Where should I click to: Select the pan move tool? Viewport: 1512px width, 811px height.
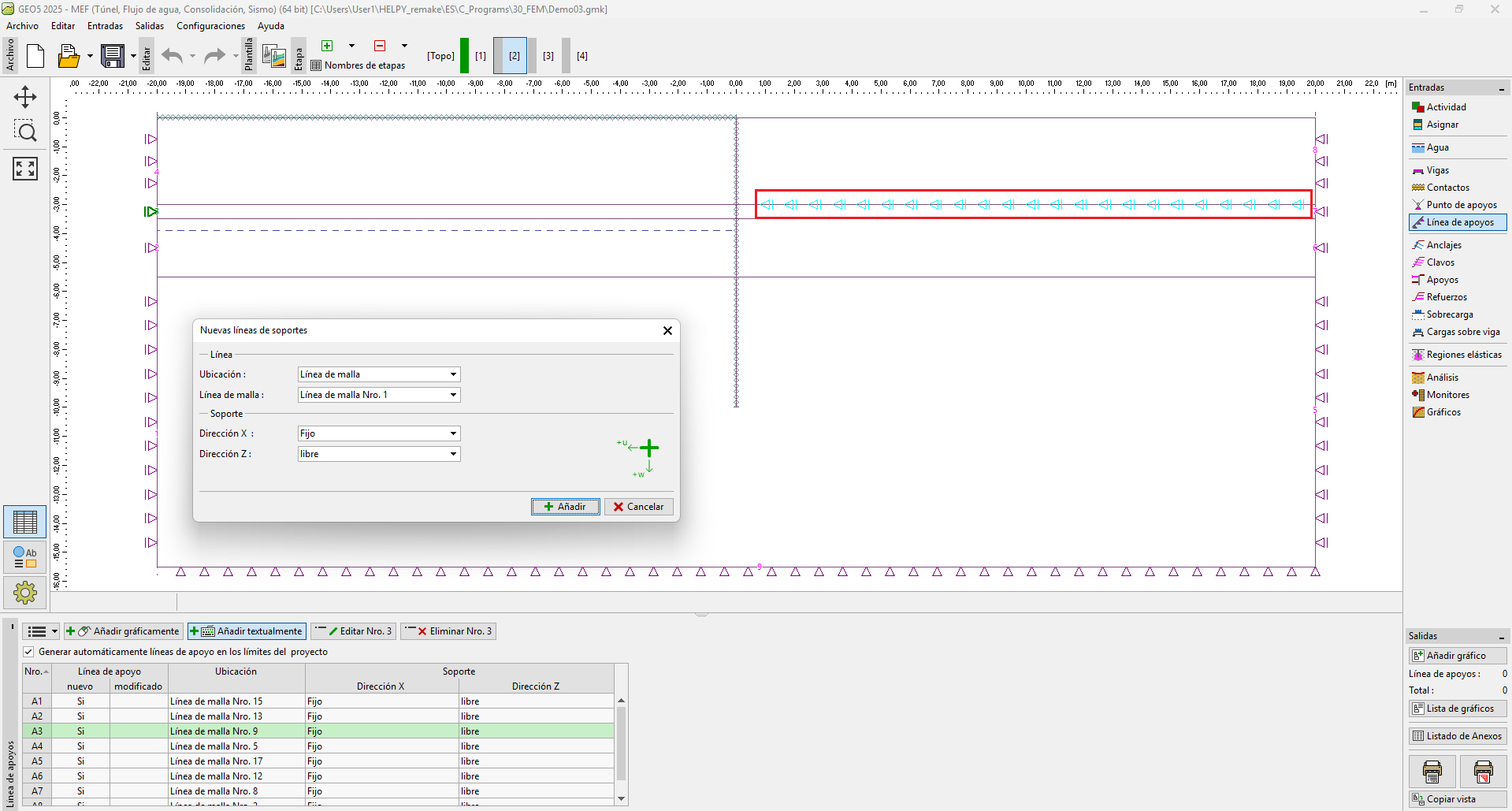point(25,97)
